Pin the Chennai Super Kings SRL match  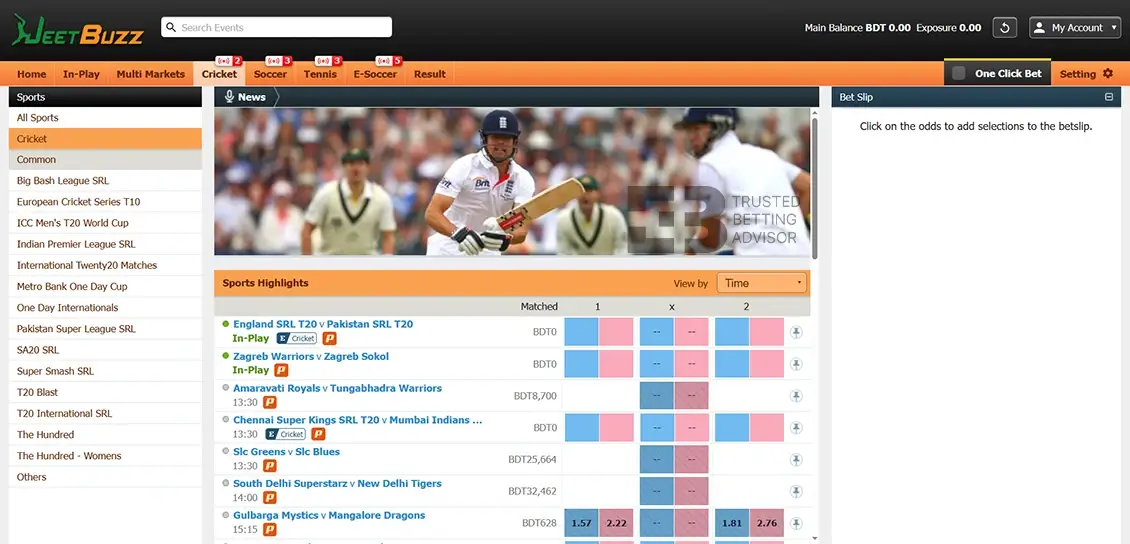[x=796, y=428]
